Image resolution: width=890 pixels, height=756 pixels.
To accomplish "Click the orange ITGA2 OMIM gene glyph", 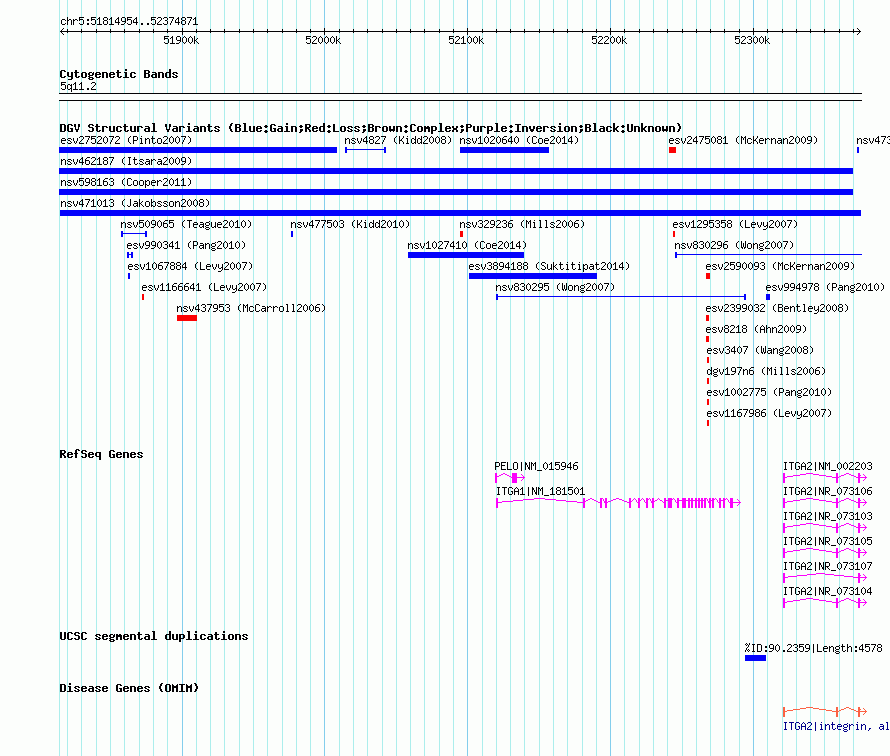I will click(x=825, y=711).
